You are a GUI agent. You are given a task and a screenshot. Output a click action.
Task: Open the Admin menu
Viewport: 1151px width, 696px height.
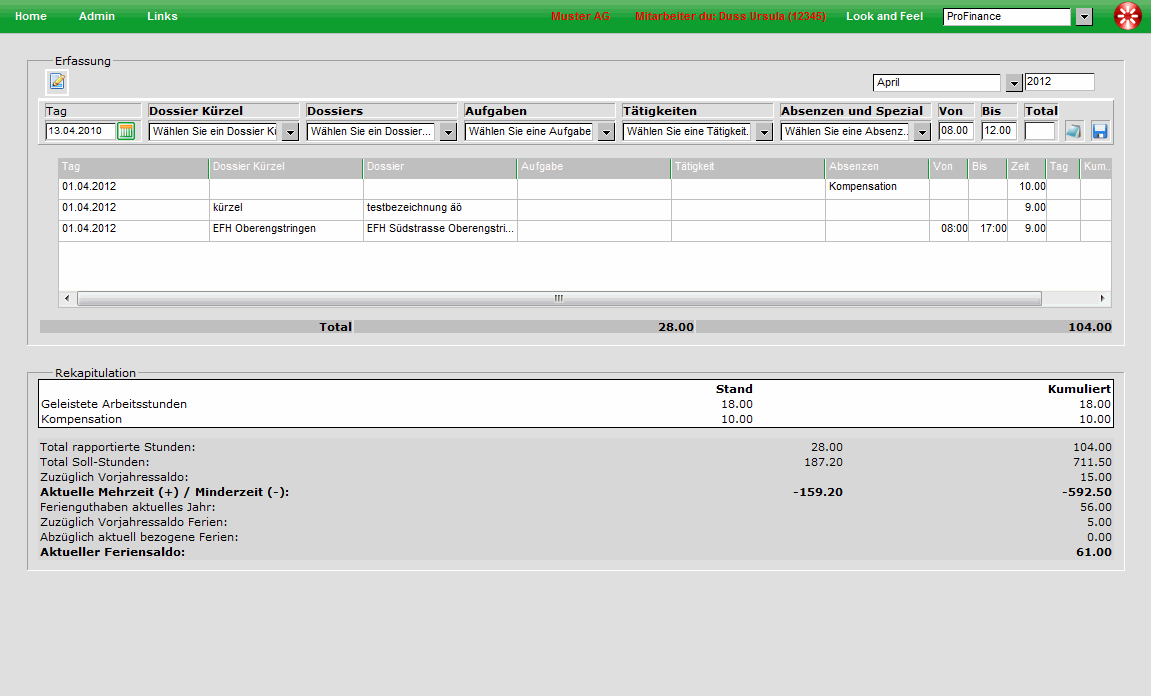[97, 17]
